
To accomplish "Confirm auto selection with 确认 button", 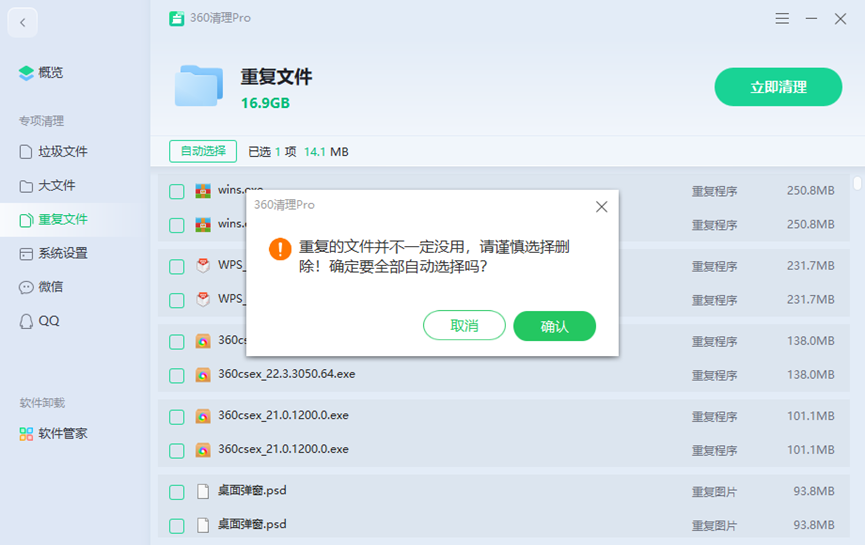I will click(x=554, y=326).
